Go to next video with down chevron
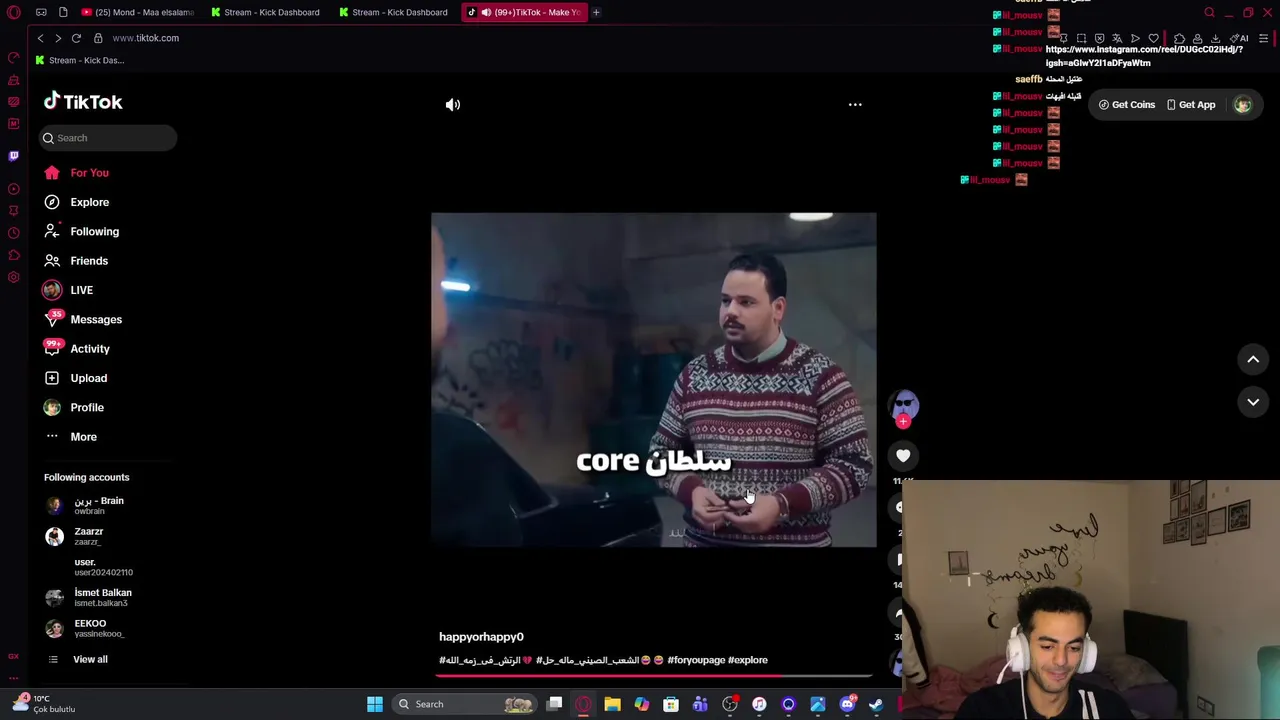This screenshot has height=720, width=1280. (1253, 401)
